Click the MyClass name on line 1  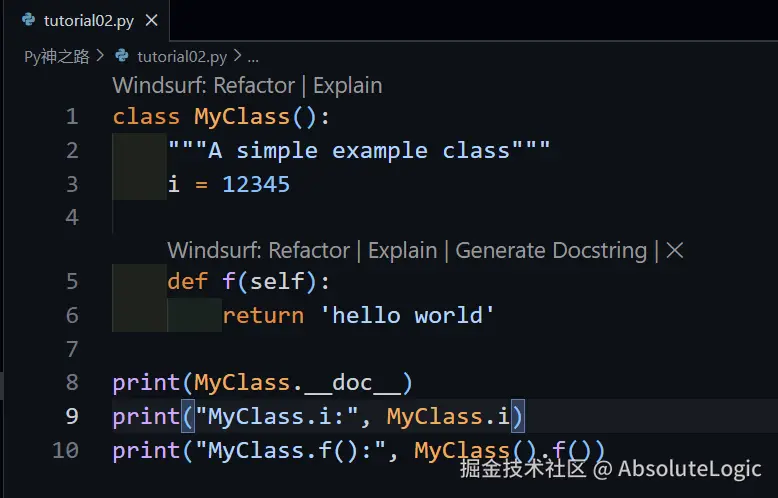[x=242, y=117]
